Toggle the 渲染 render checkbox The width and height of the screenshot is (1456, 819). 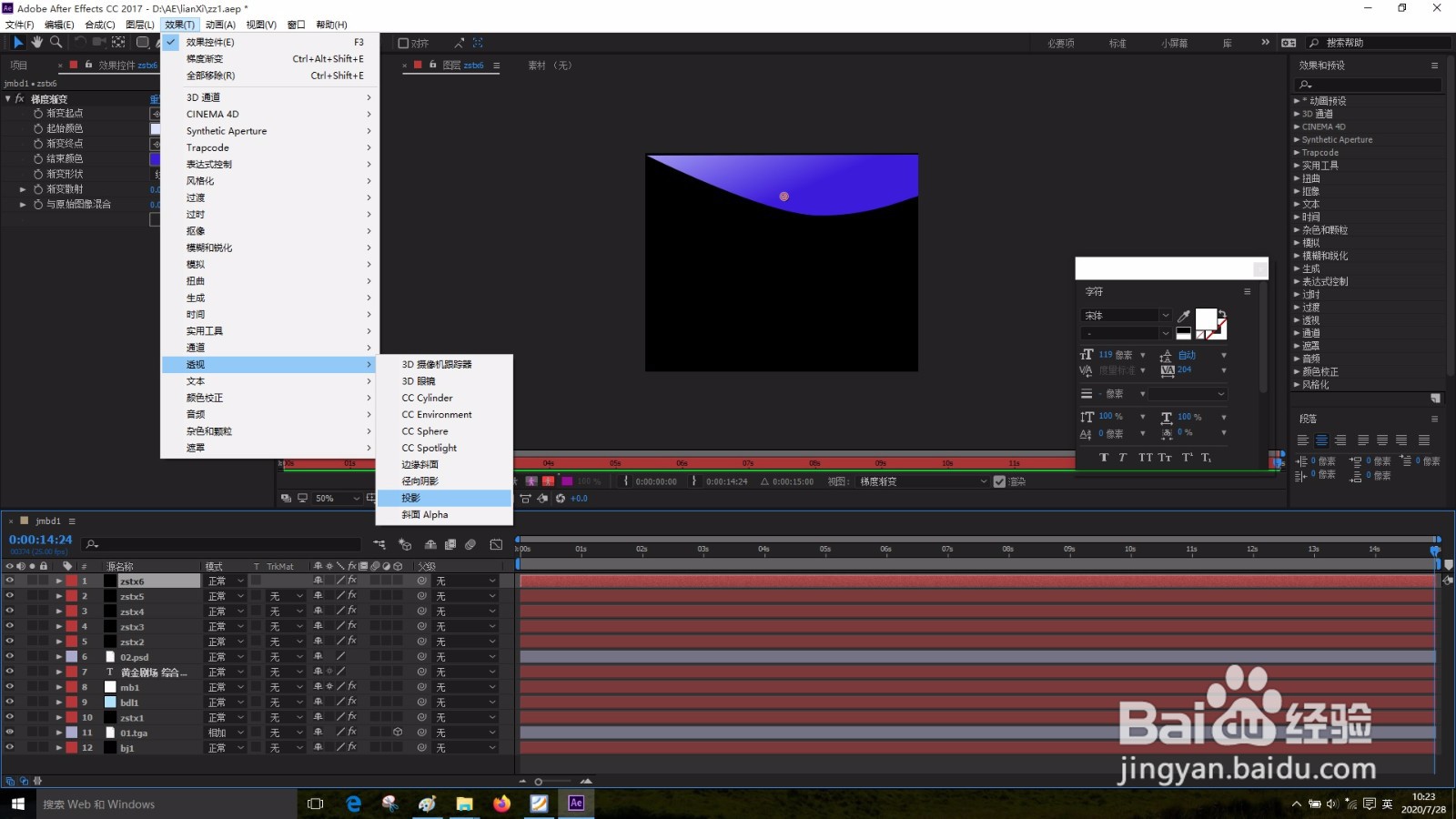click(x=999, y=481)
